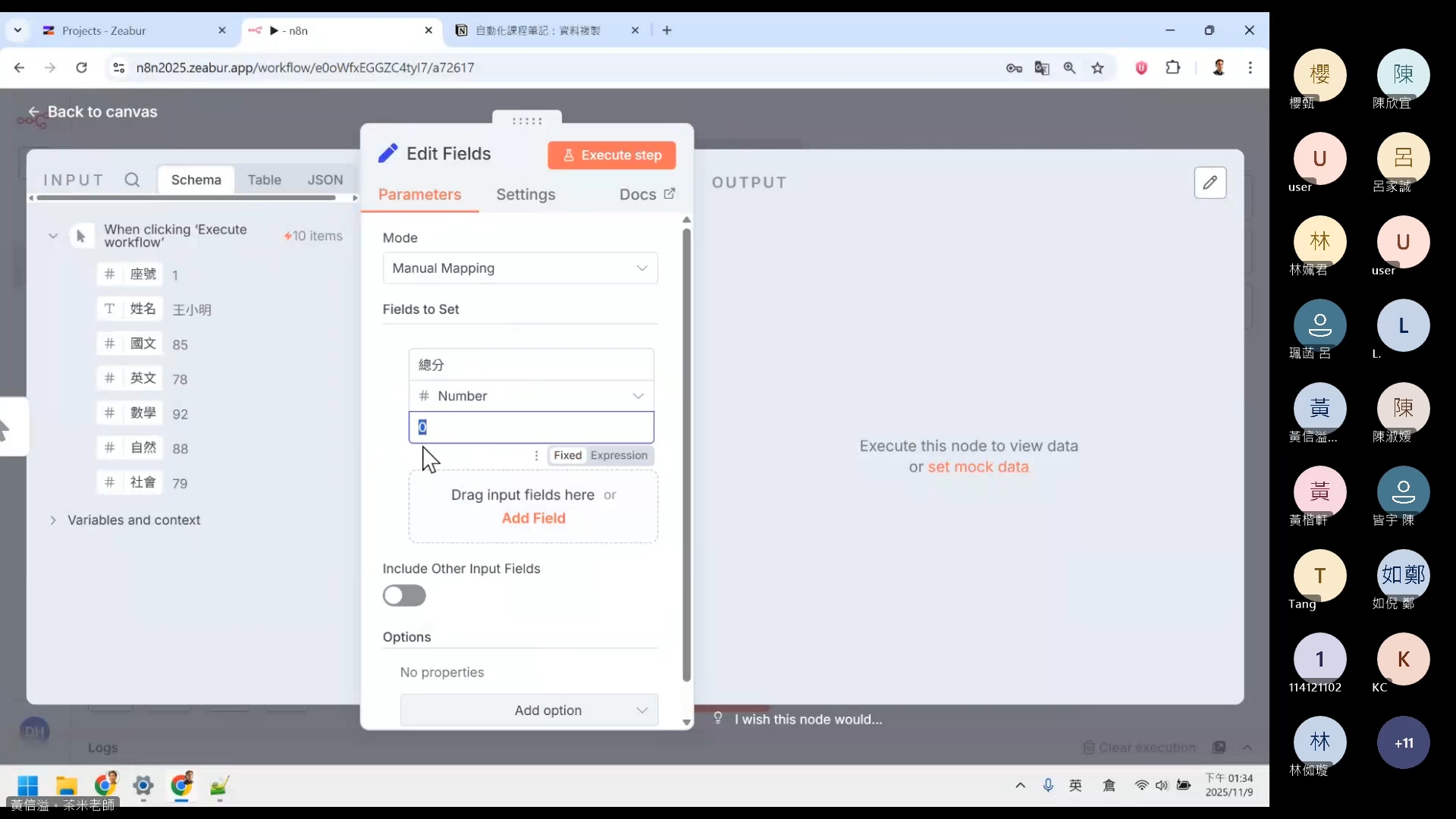1456x819 pixels.
Task: Bookmark page with the star icon
Action: click(x=1097, y=68)
